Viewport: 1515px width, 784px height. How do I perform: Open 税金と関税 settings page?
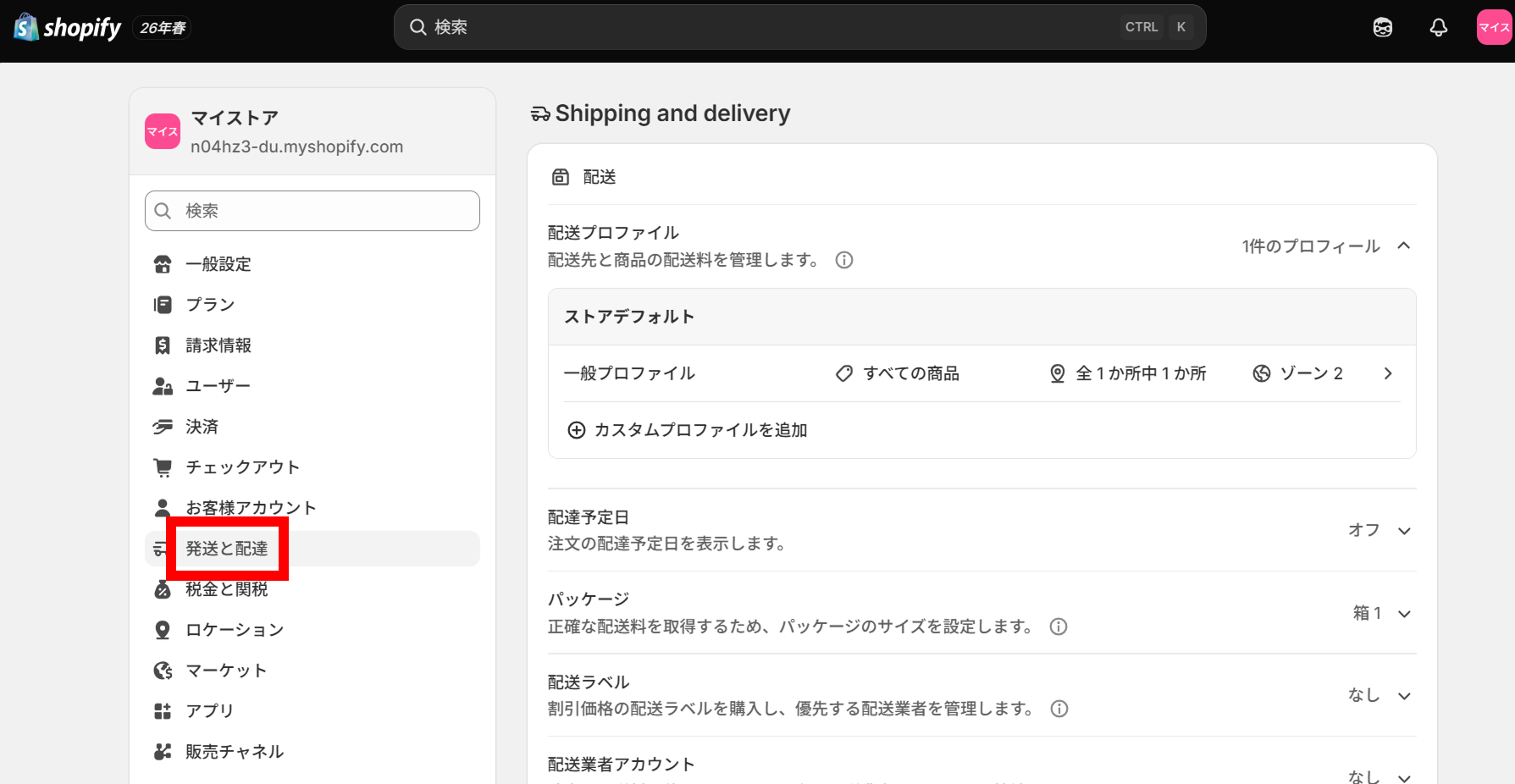tap(312, 589)
